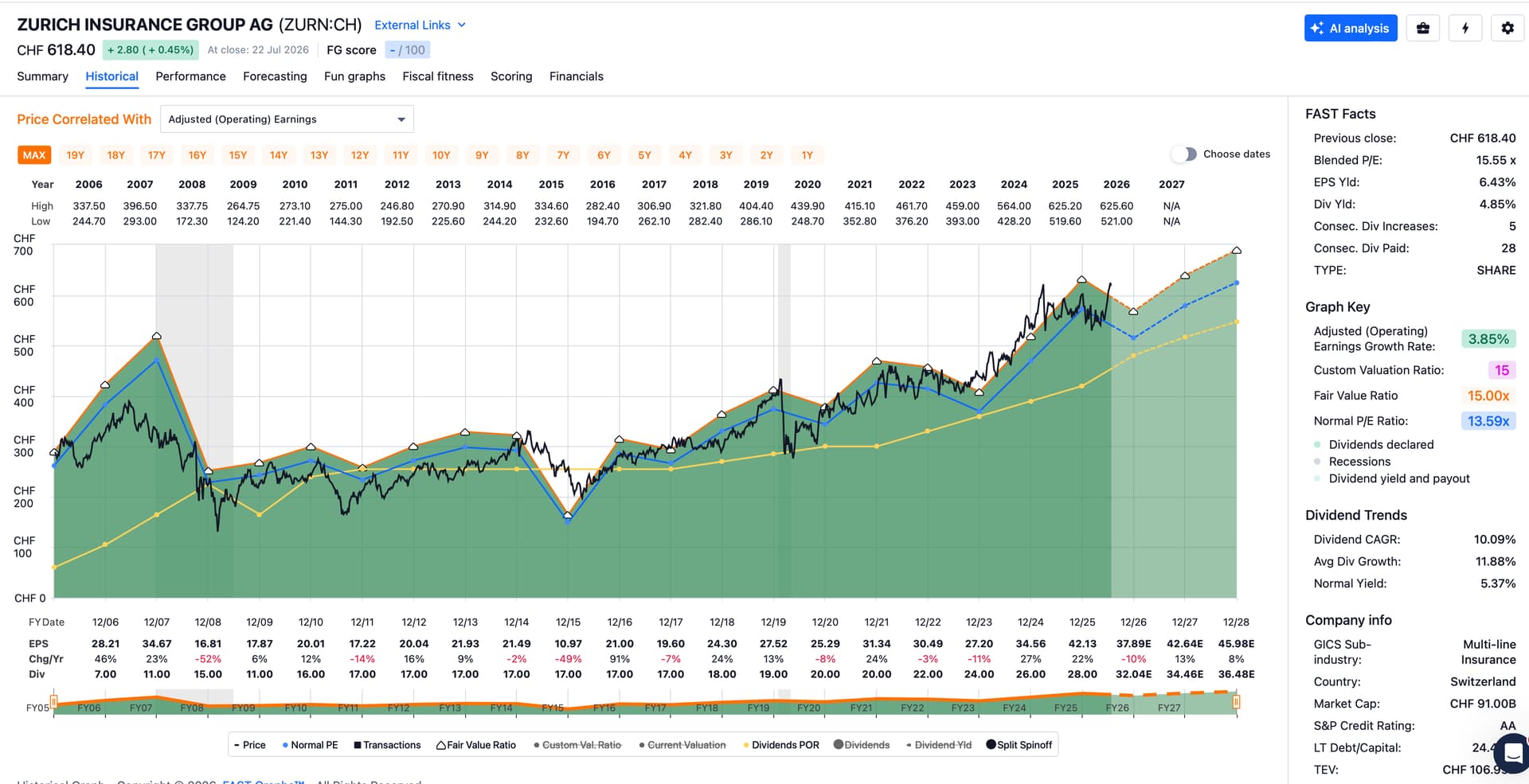Select the 10Y time range

[441, 155]
